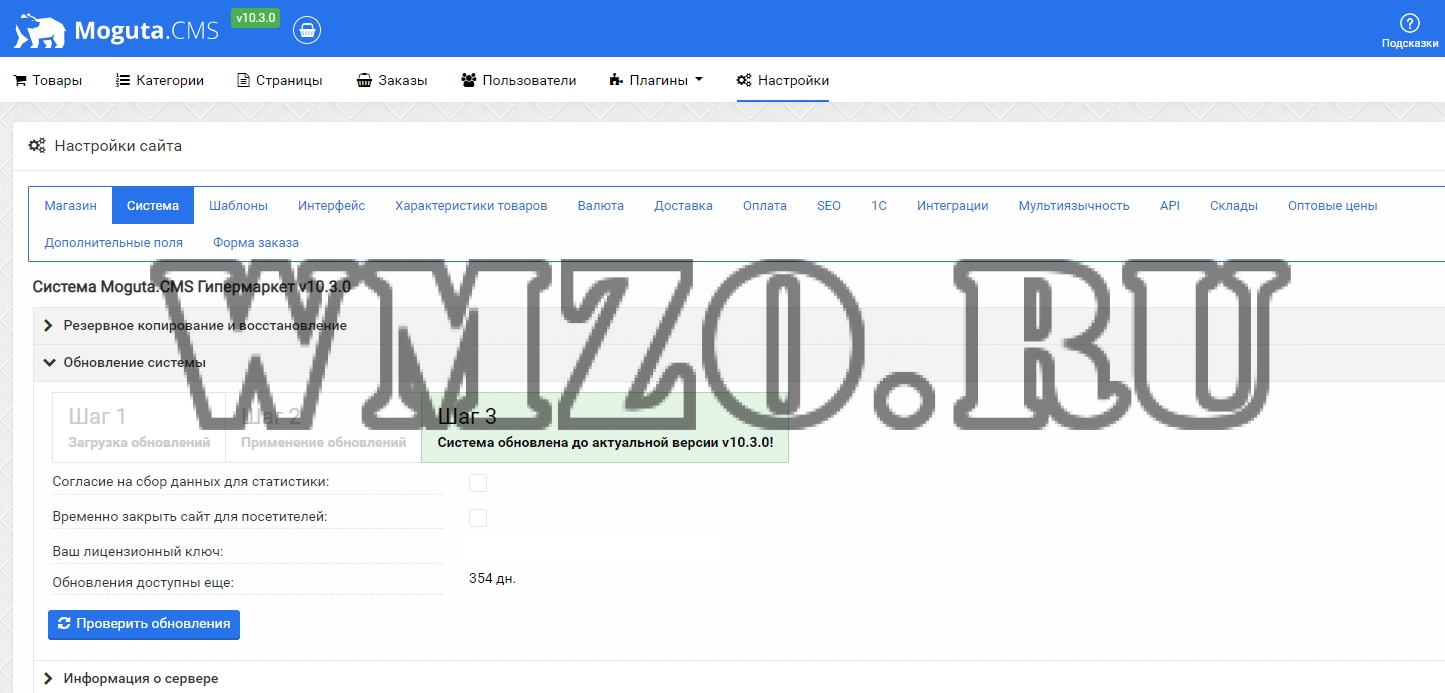Go to Пользователи section
The image size is (1445, 693).
(x=519, y=80)
